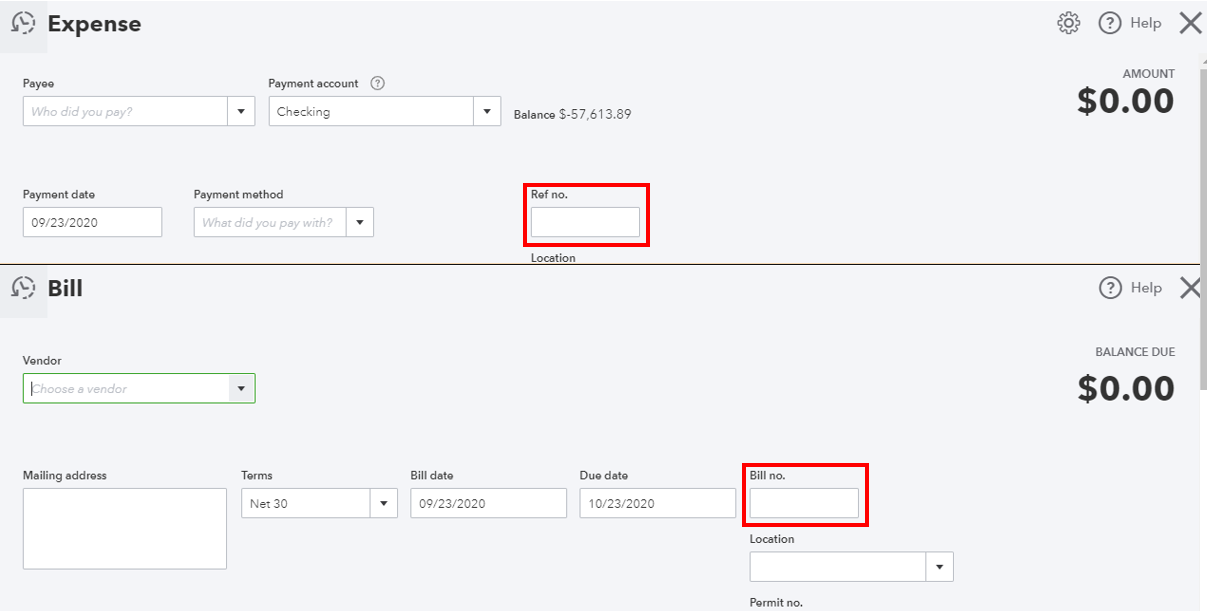Open the Payment account dropdown
1207x611 pixels.
pyautogui.click(x=487, y=111)
